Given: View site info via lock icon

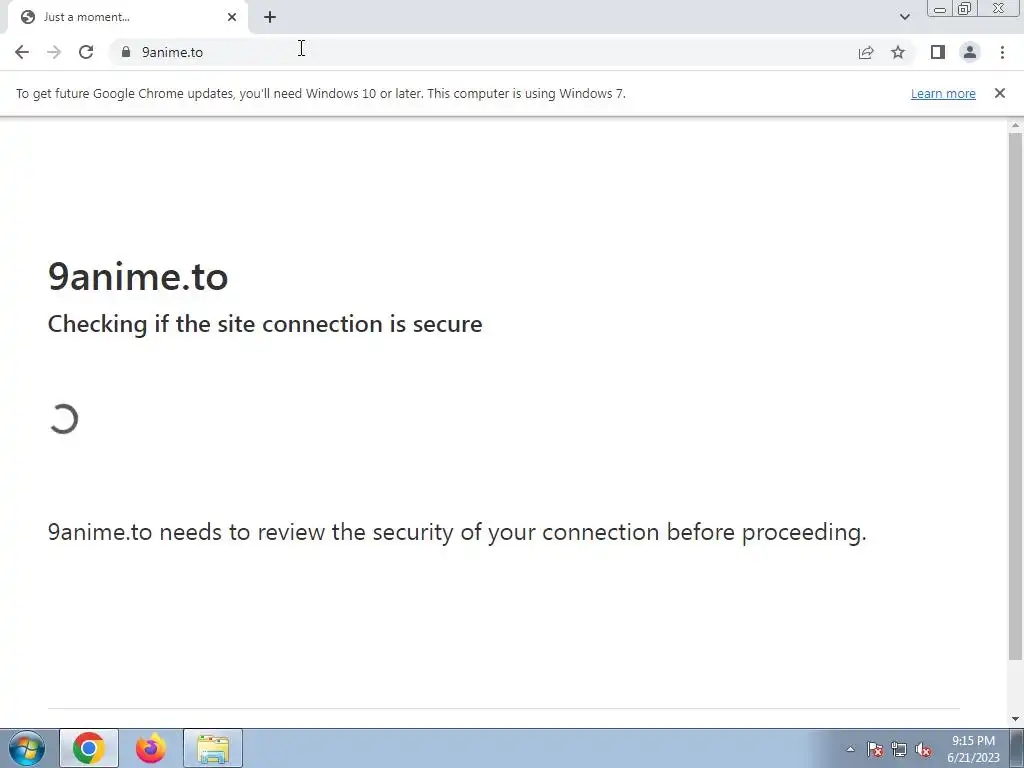Looking at the screenshot, I should 126,52.
